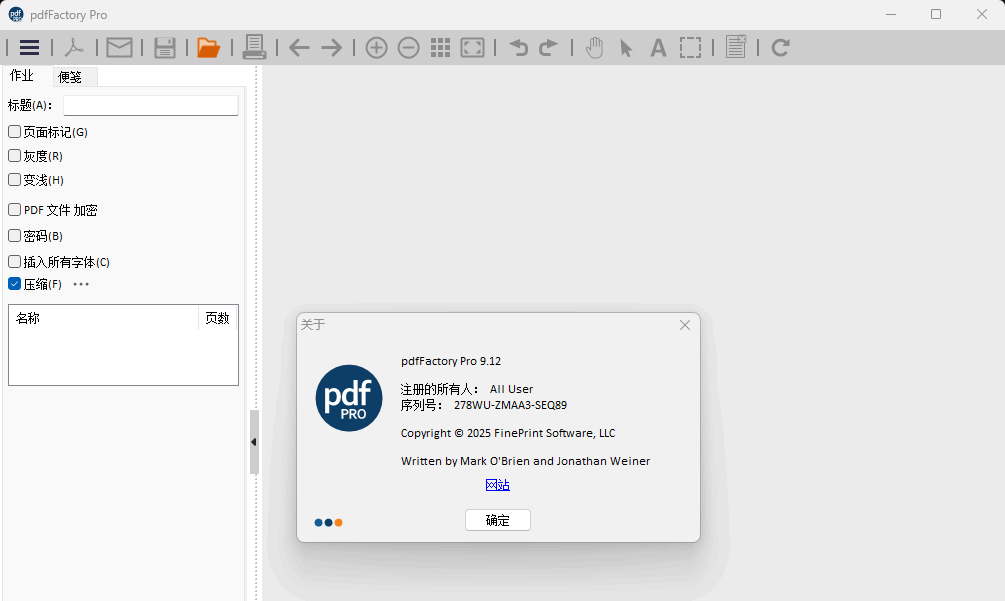Open a file with the orange folder icon

(208, 48)
